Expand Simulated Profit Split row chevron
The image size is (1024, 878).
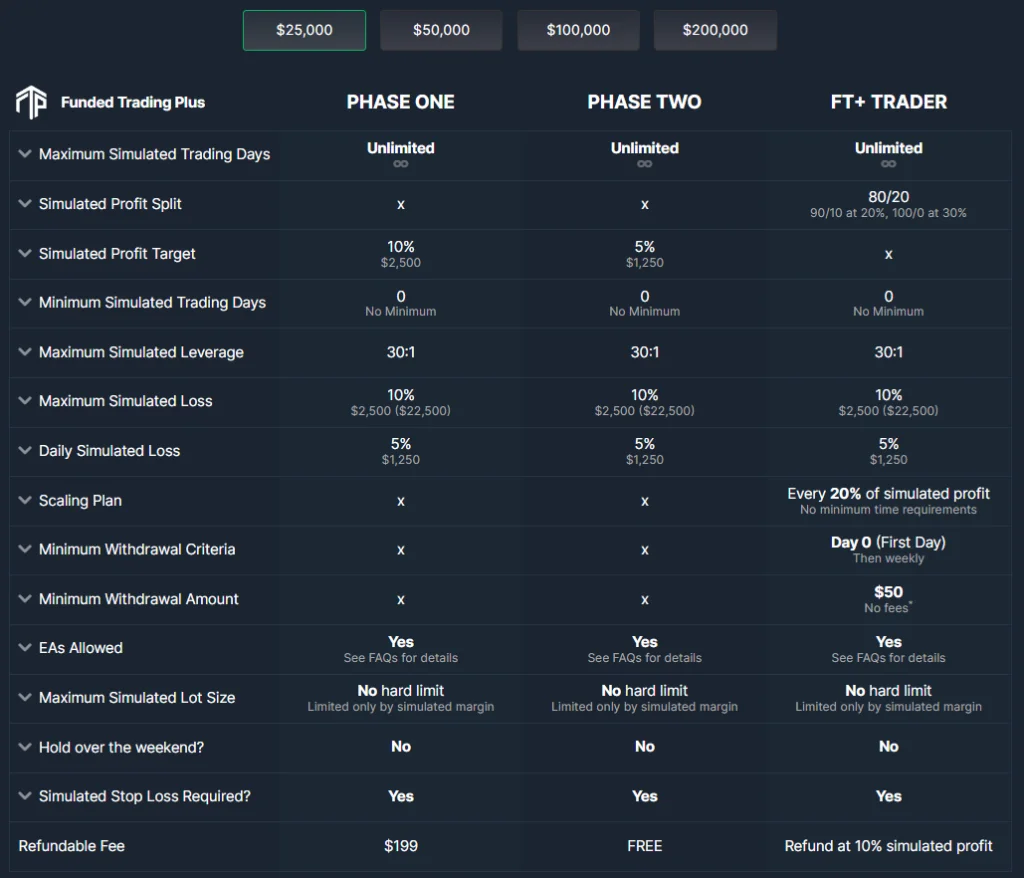click(x=25, y=203)
